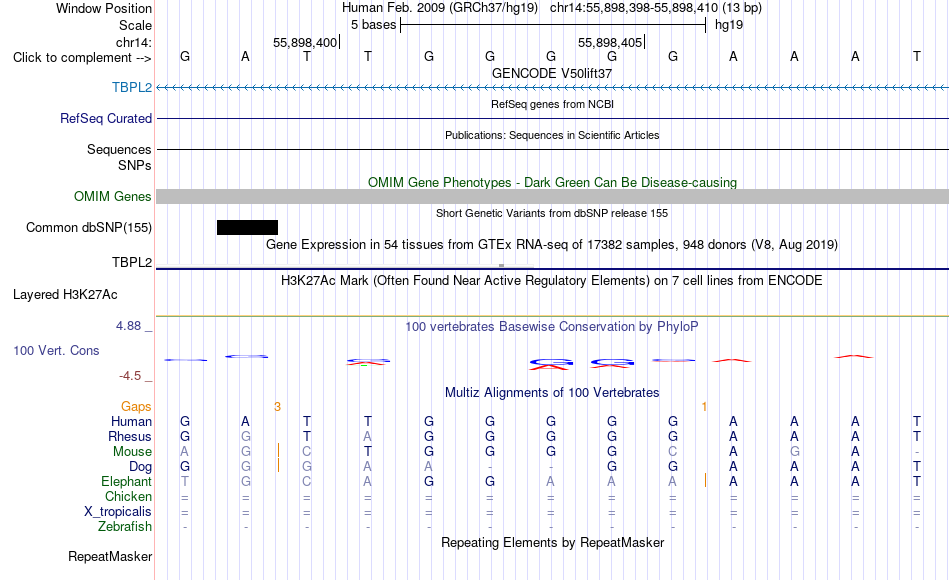Click the black TBPL2 GTEx label
The image size is (950, 580).
[x=132, y=262]
